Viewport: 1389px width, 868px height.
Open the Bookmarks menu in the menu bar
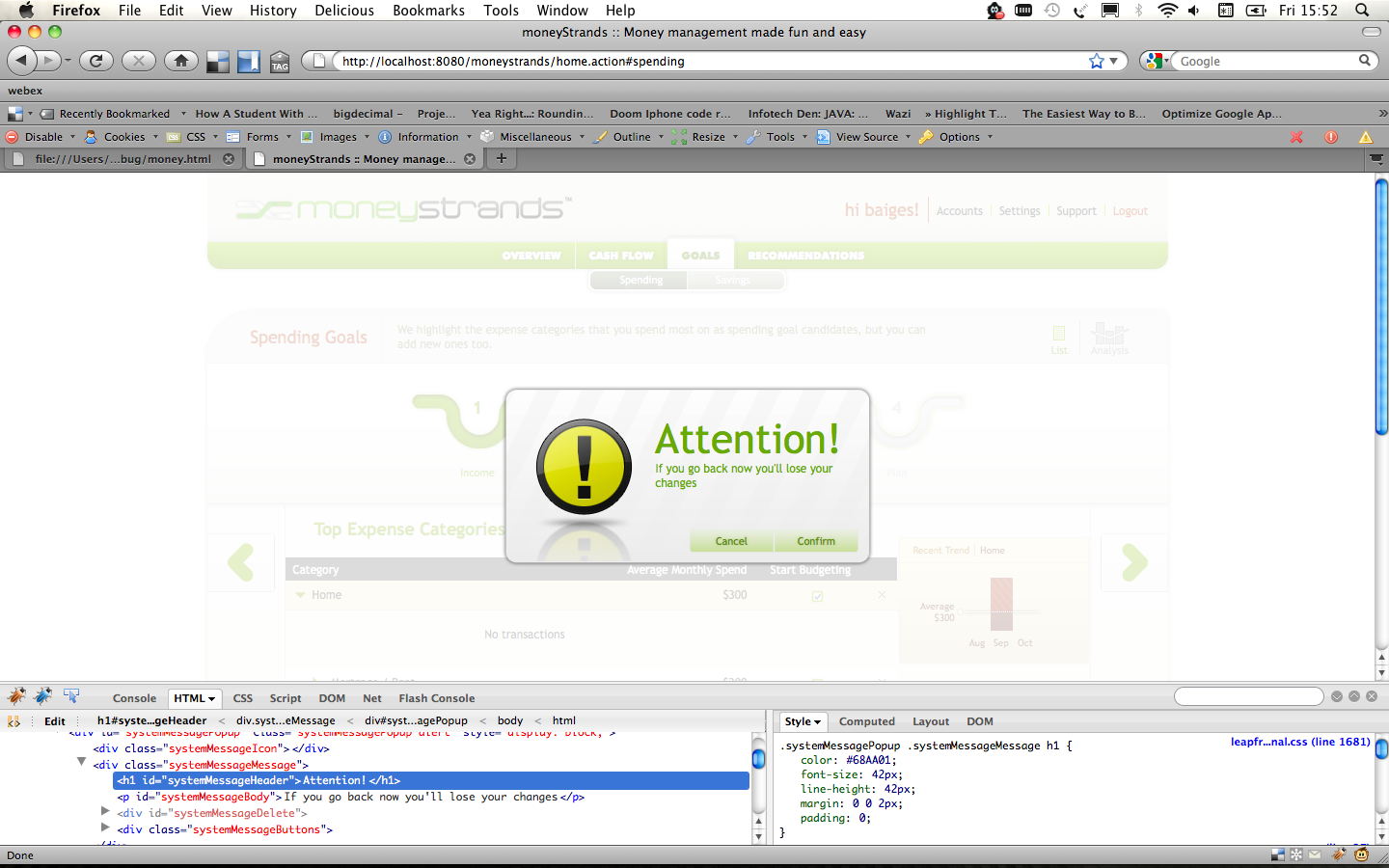coord(428,11)
